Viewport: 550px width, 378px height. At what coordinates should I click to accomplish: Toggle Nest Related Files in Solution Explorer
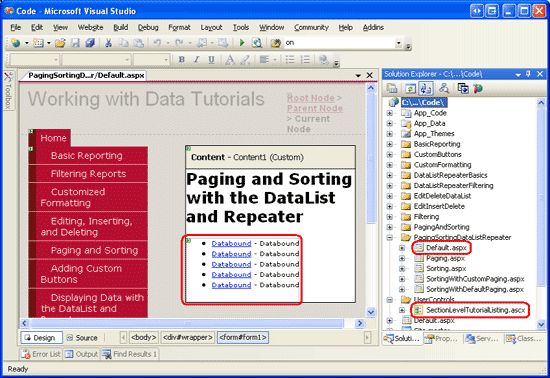point(425,88)
